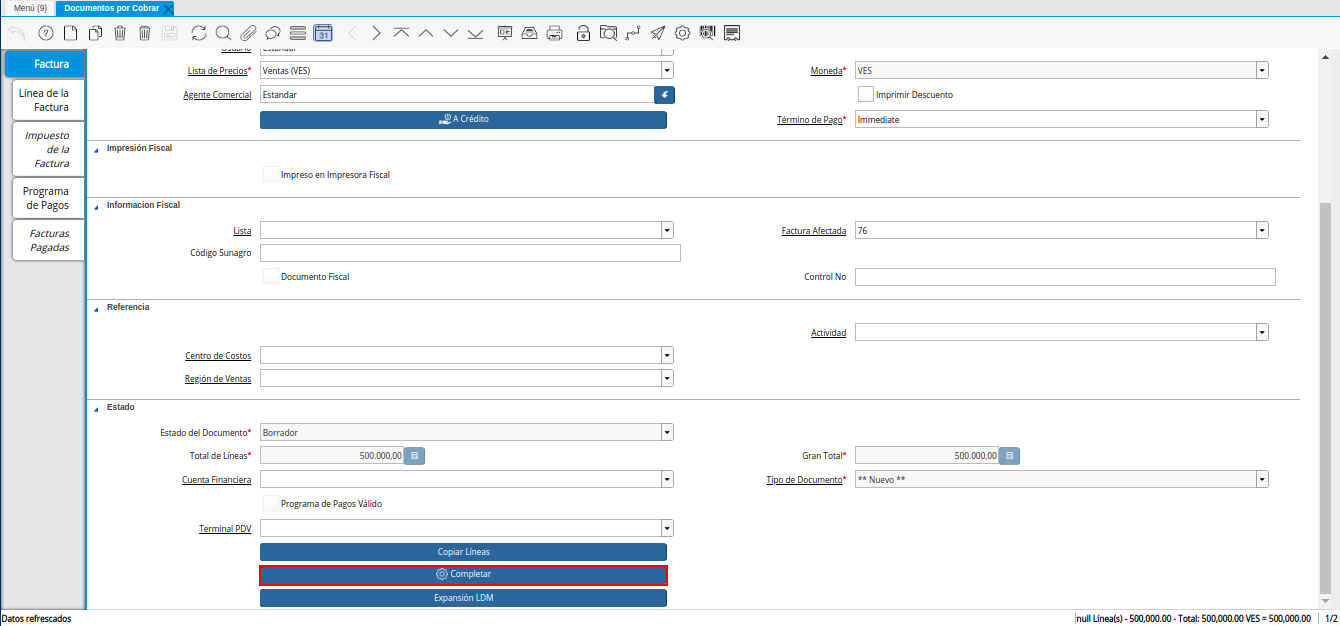Click the Help question mark icon

coord(45,33)
